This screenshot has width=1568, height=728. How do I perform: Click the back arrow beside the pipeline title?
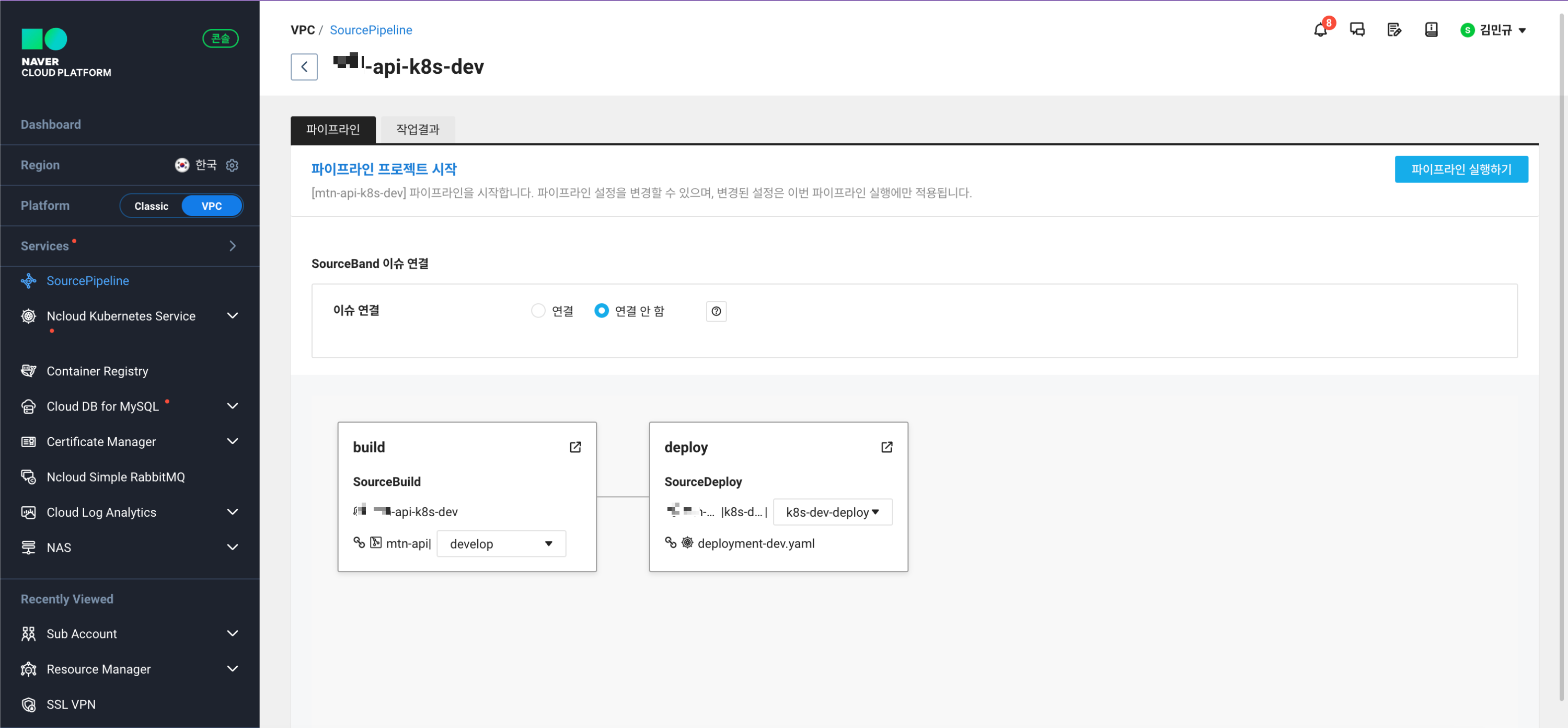pyautogui.click(x=304, y=67)
